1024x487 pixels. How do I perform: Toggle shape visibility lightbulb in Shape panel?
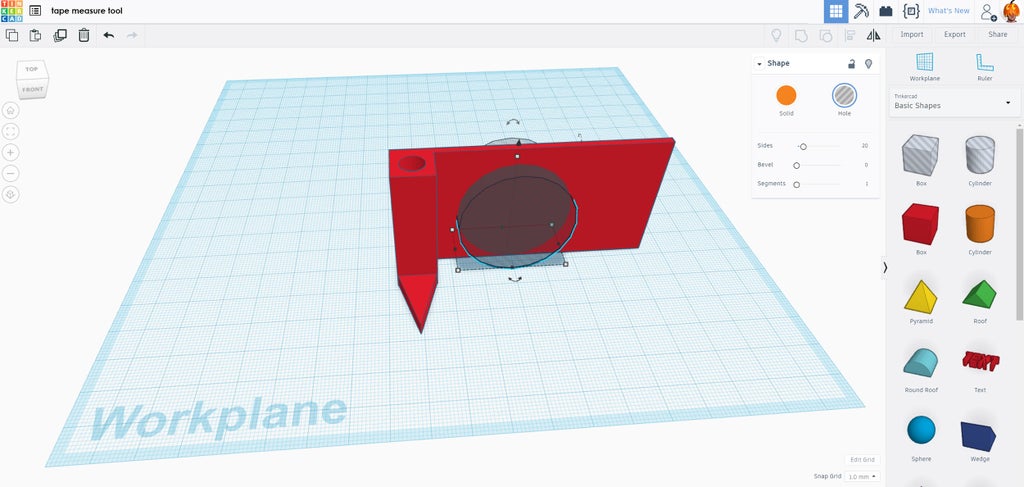tap(868, 63)
